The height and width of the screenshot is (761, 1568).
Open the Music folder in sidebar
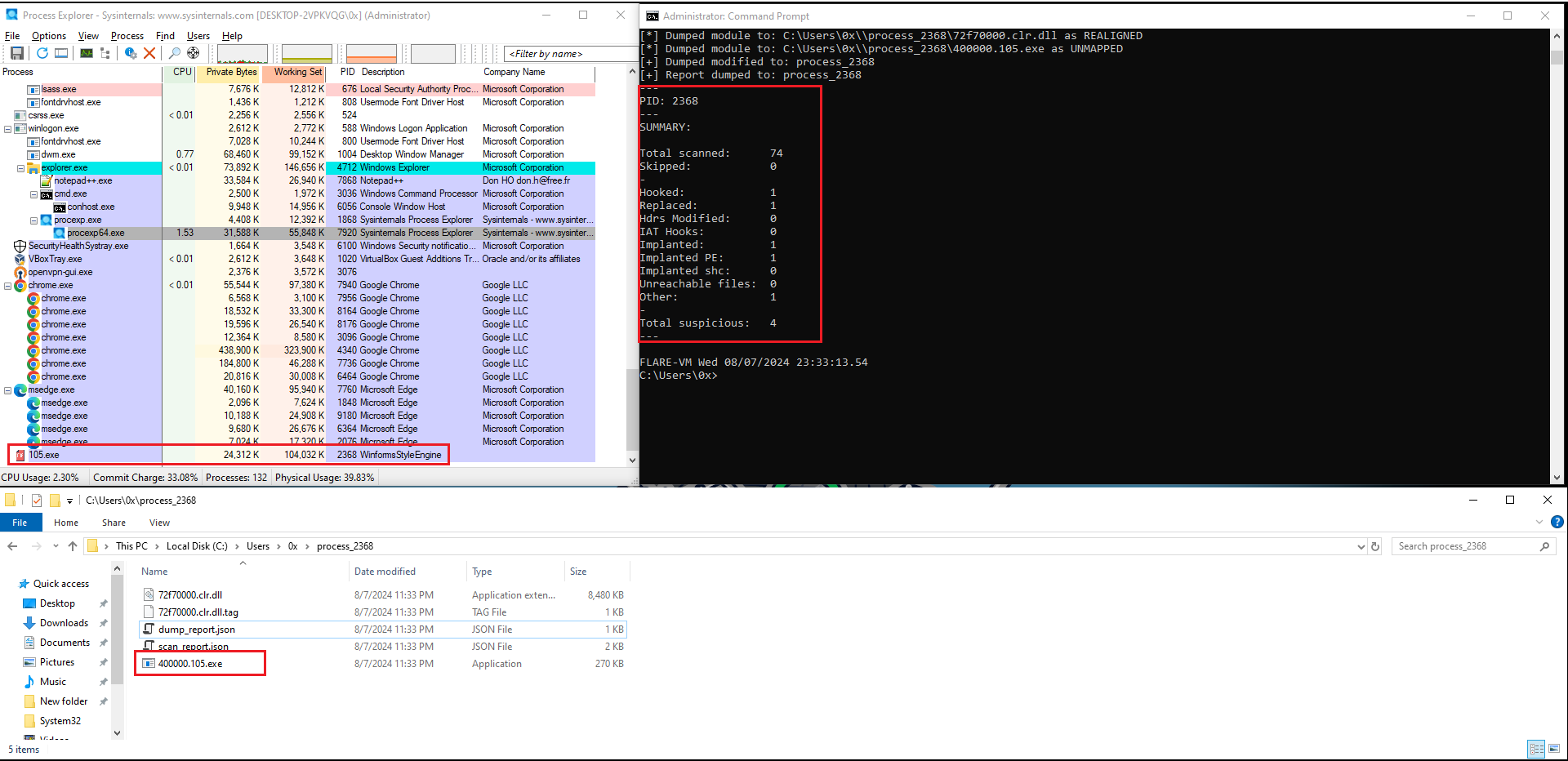point(53,682)
